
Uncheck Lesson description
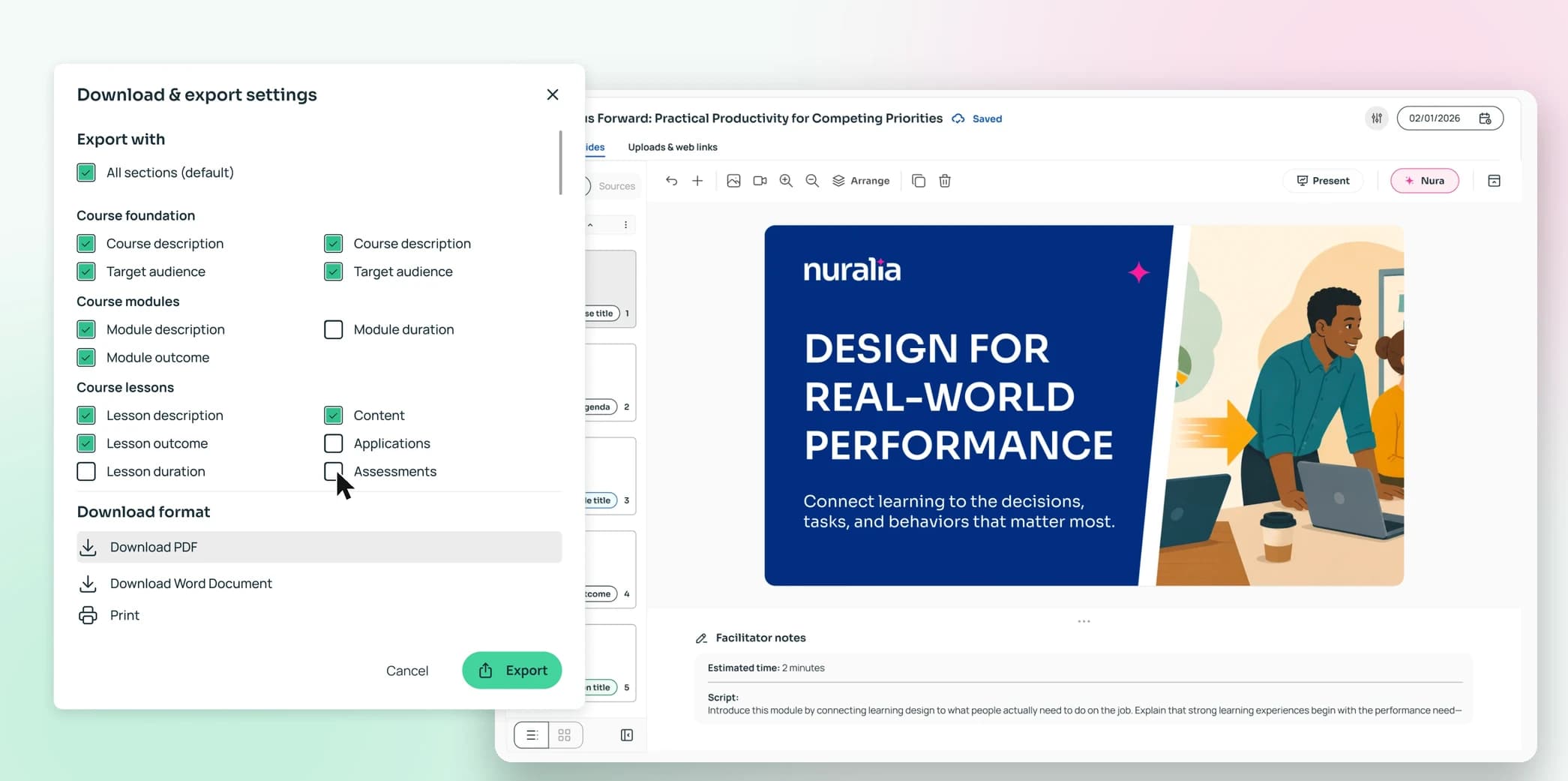[86, 416]
